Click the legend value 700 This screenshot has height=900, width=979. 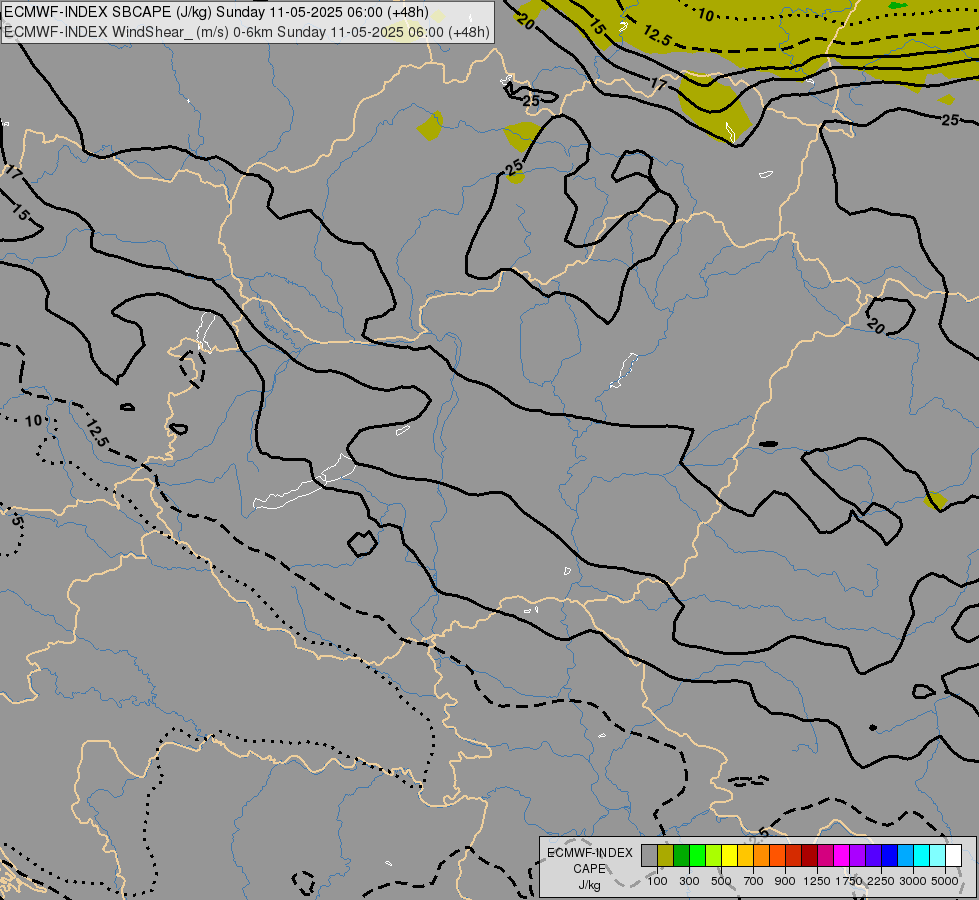754,881
